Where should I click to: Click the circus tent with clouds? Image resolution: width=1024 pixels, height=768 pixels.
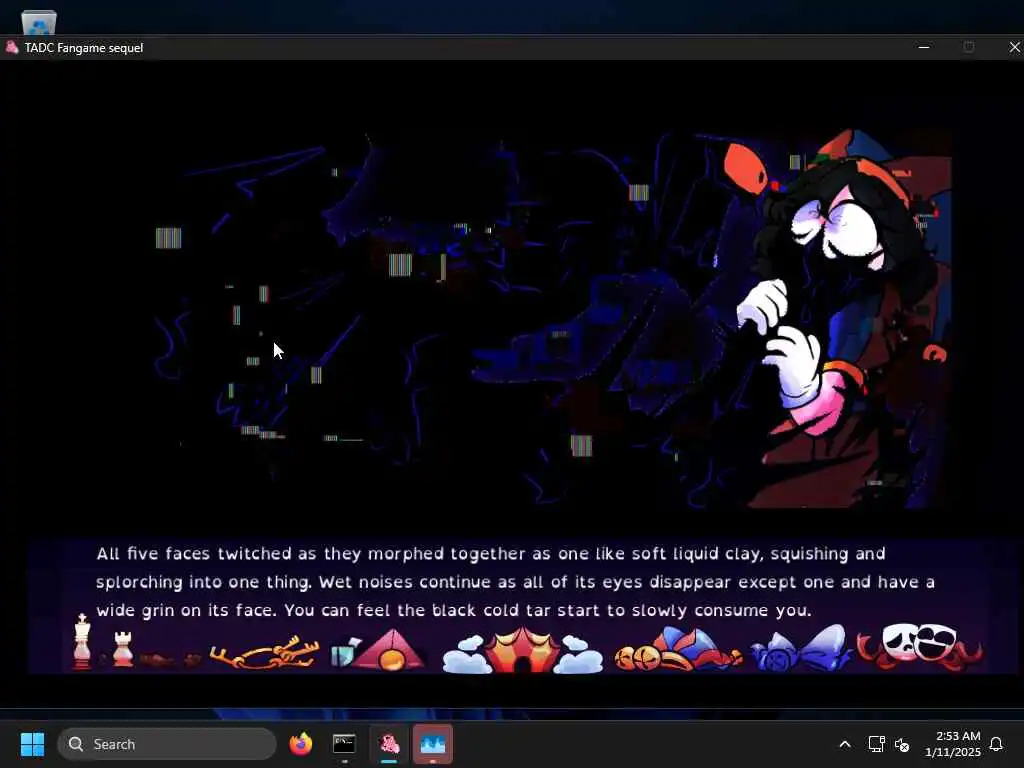tap(522, 650)
